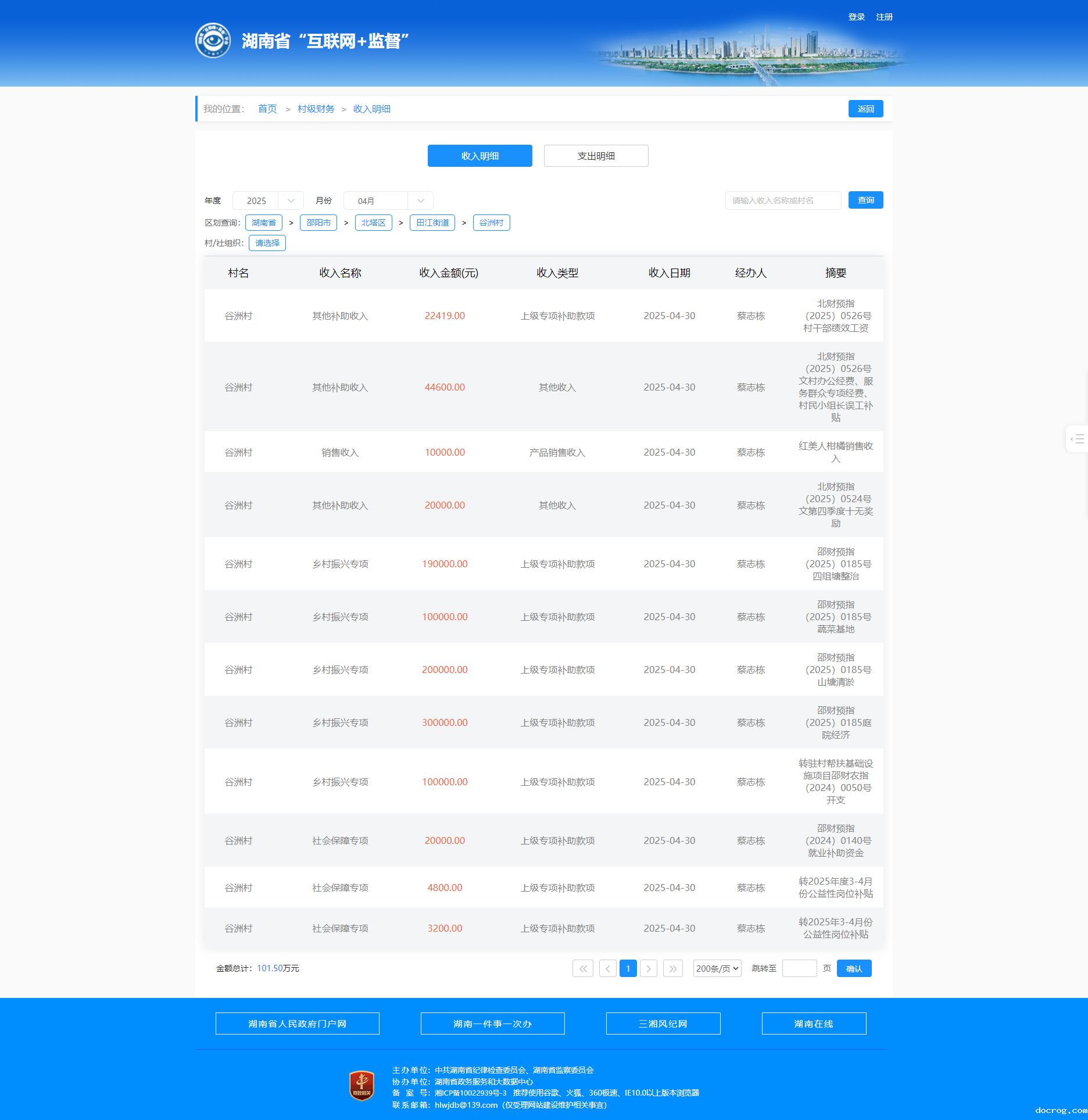This screenshot has height=1120, width=1088.
Task: Switch to the 支出明细 tab
Action: (x=596, y=156)
